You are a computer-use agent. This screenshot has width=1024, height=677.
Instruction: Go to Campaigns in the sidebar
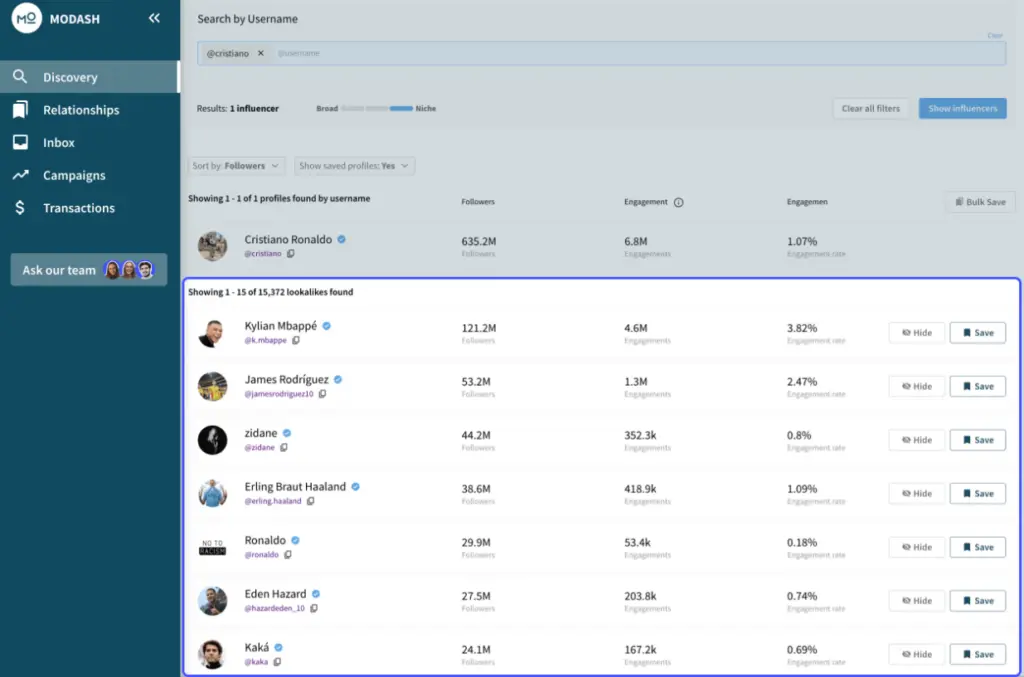73,175
